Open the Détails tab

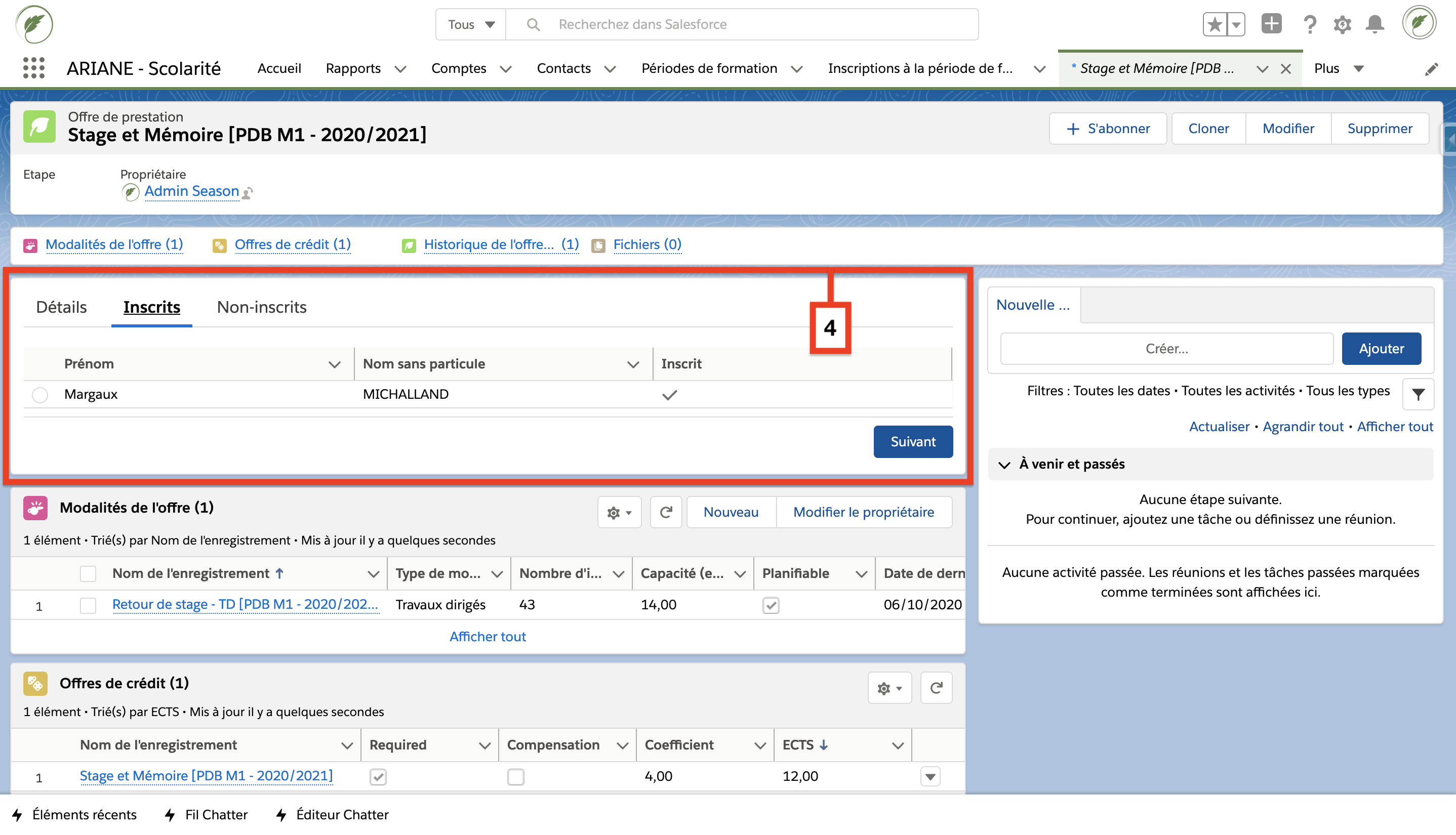[61, 307]
